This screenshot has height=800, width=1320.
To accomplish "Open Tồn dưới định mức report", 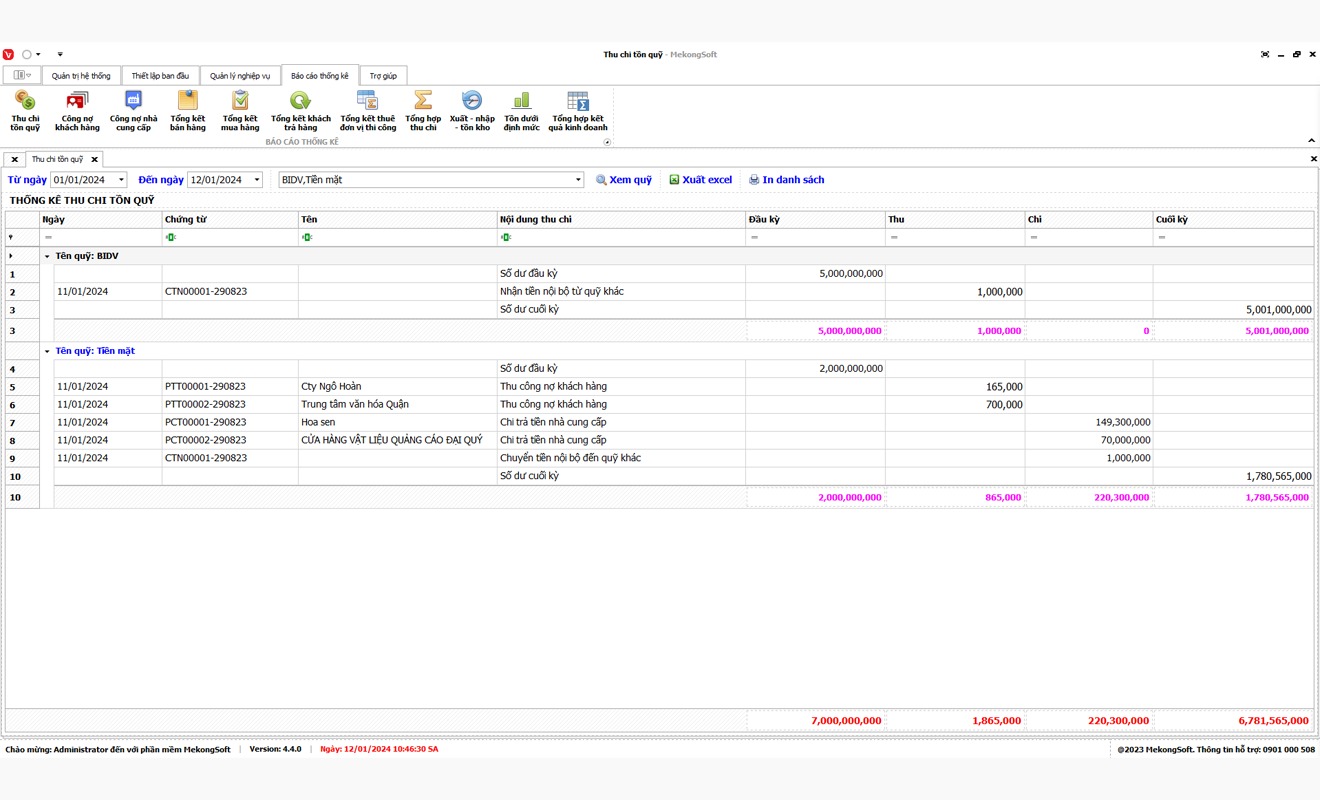I will point(521,110).
